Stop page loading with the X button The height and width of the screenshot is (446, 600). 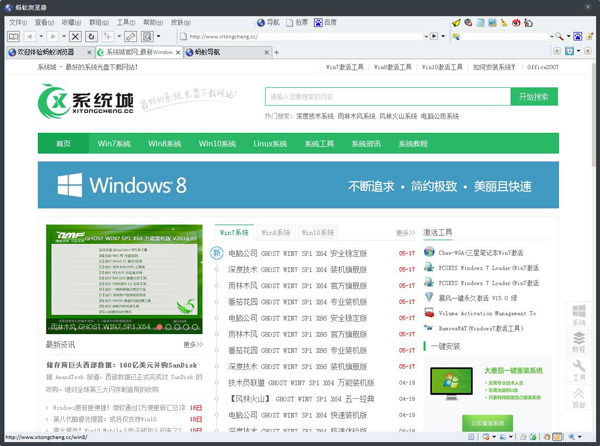[x=75, y=37]
